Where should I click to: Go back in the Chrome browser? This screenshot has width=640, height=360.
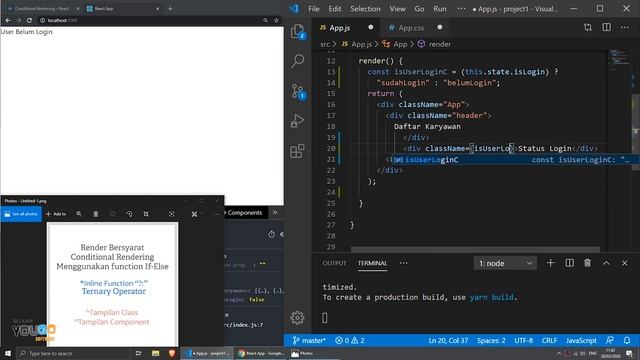click(x=8, y=20)
